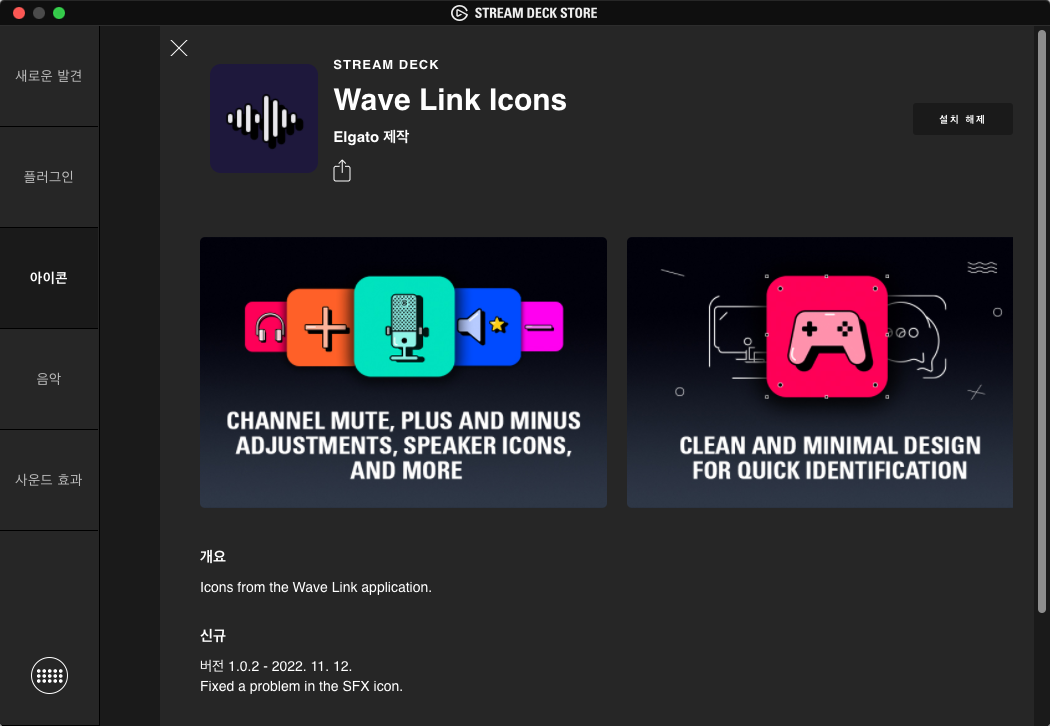Click the share icon under Elgato
Image resolution: width=1050 pixels, height=726 pixels.
[x=342, y=171]
